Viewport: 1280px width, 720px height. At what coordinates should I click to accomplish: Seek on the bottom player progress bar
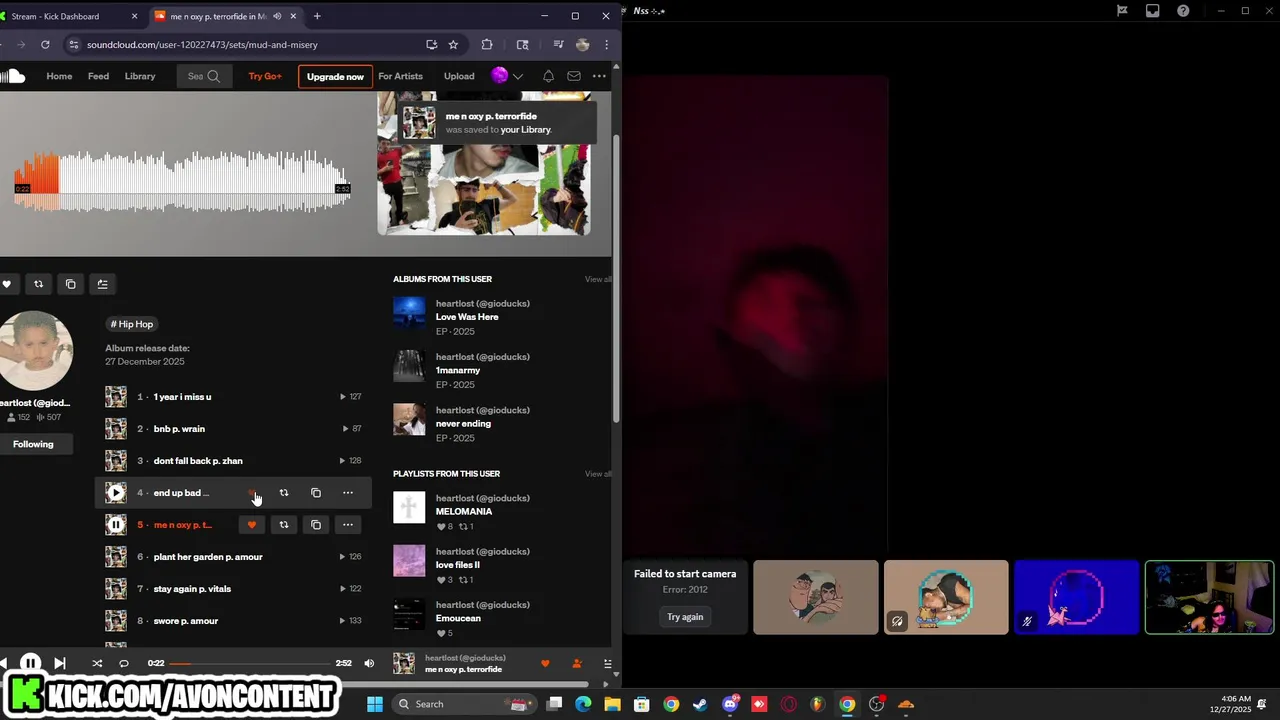(250, 663)
